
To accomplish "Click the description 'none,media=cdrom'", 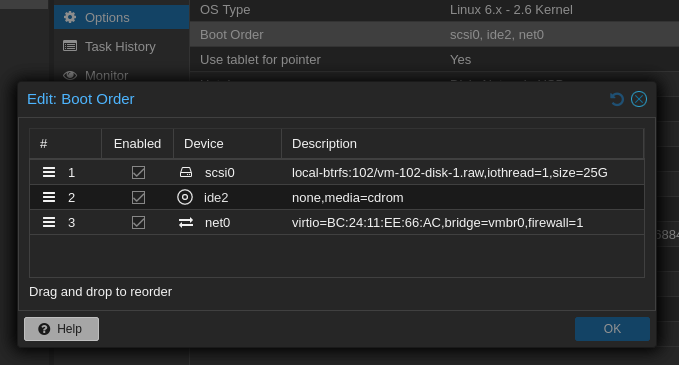I will (x=348, y=198).
